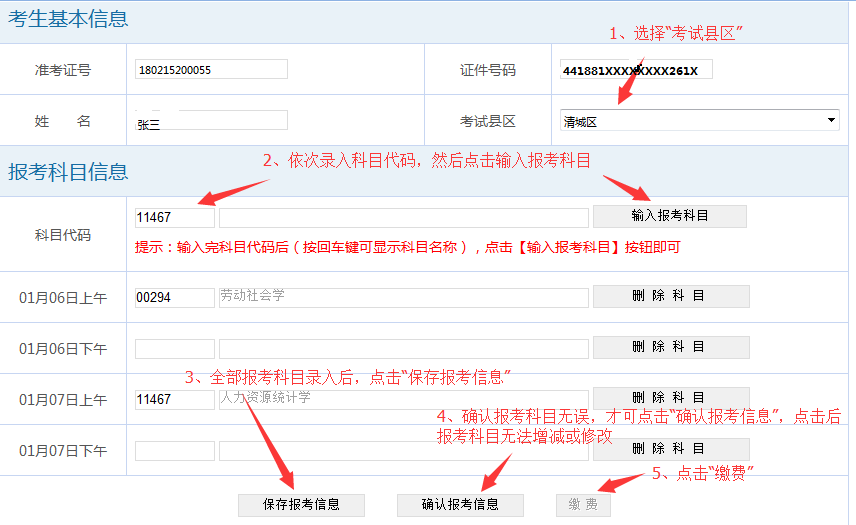Screen dimensions: 856x525
Task: Click the red 提示 hint about 科目代码
Action: coord(407,247)
